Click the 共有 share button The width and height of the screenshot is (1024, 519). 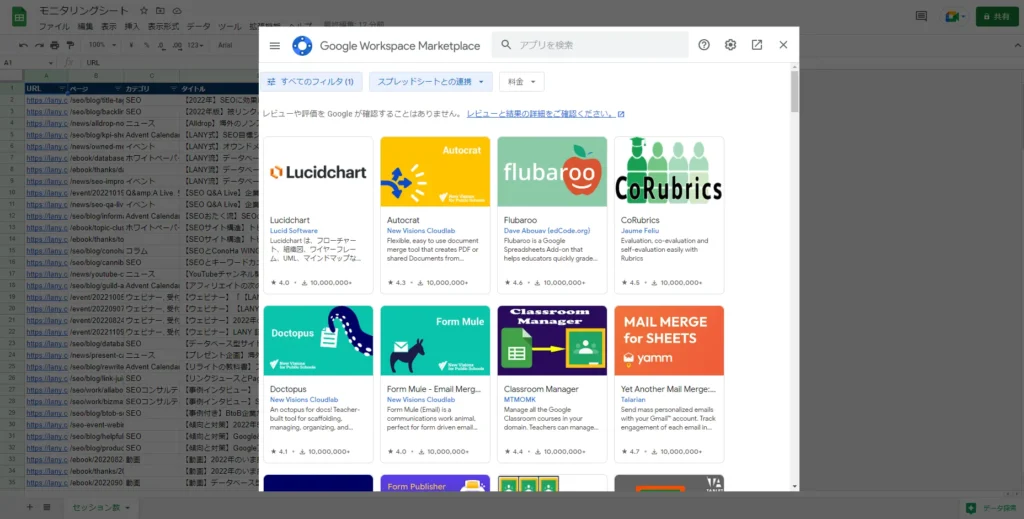(997, 17)
